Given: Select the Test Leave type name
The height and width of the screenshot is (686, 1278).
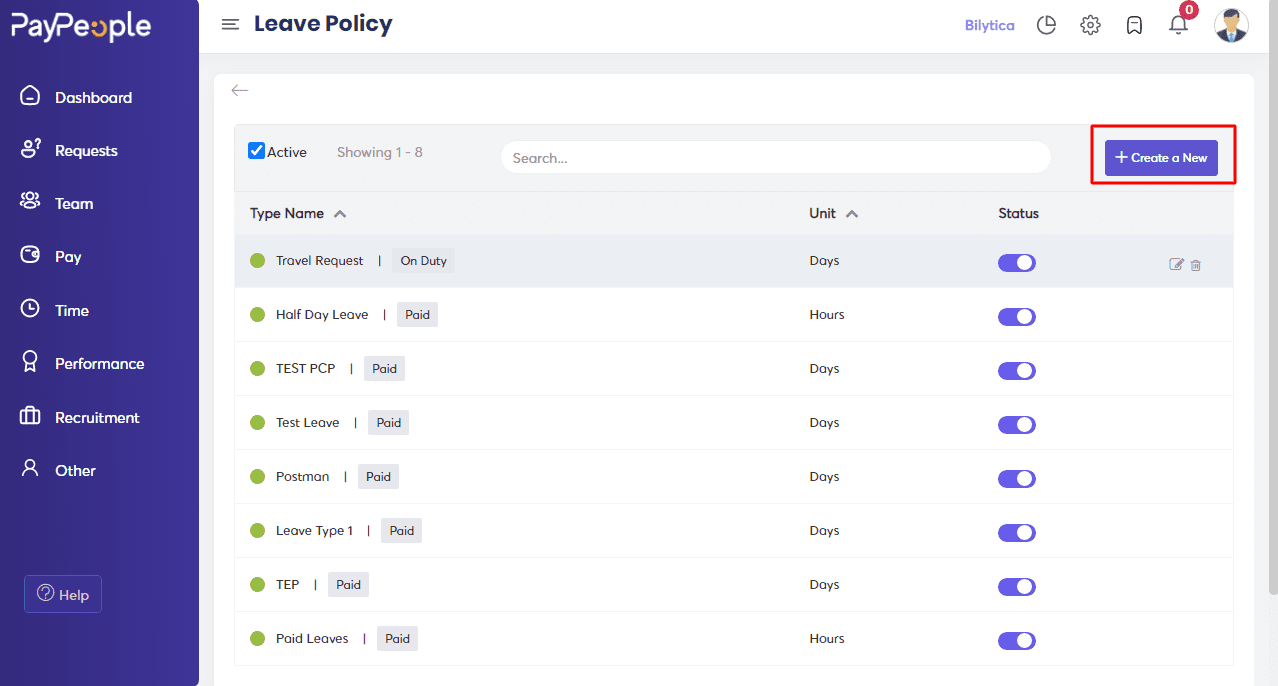Looking at the screenshot, I should click(x=307, y=423).
